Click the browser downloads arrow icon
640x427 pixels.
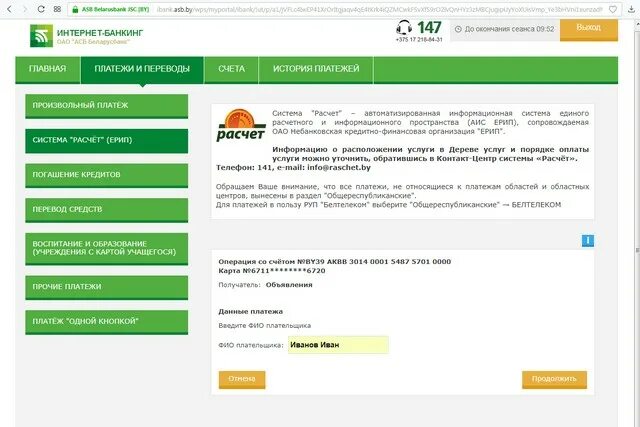(x=631, y=9)
